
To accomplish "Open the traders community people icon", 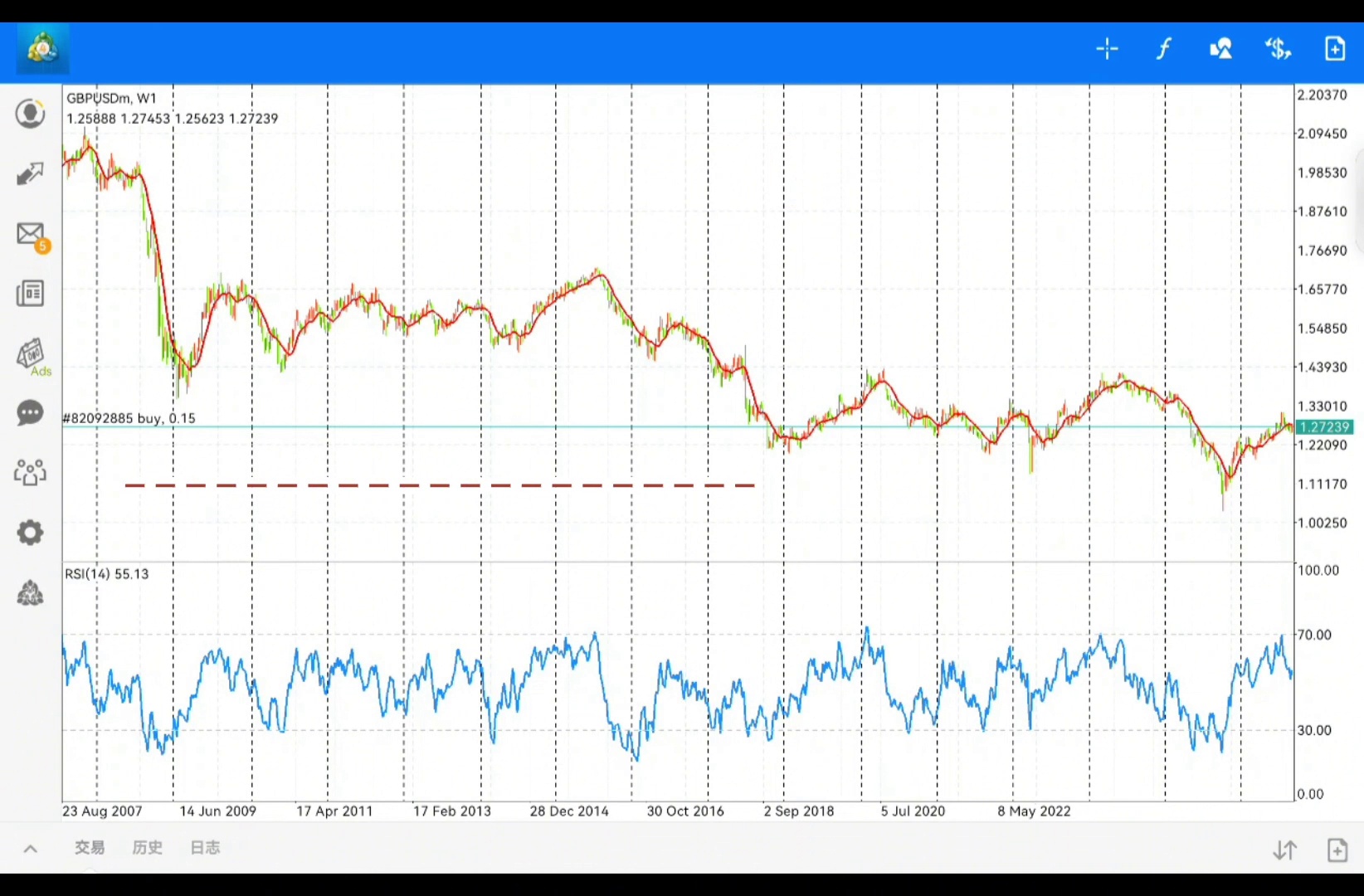I will [31, 473].
